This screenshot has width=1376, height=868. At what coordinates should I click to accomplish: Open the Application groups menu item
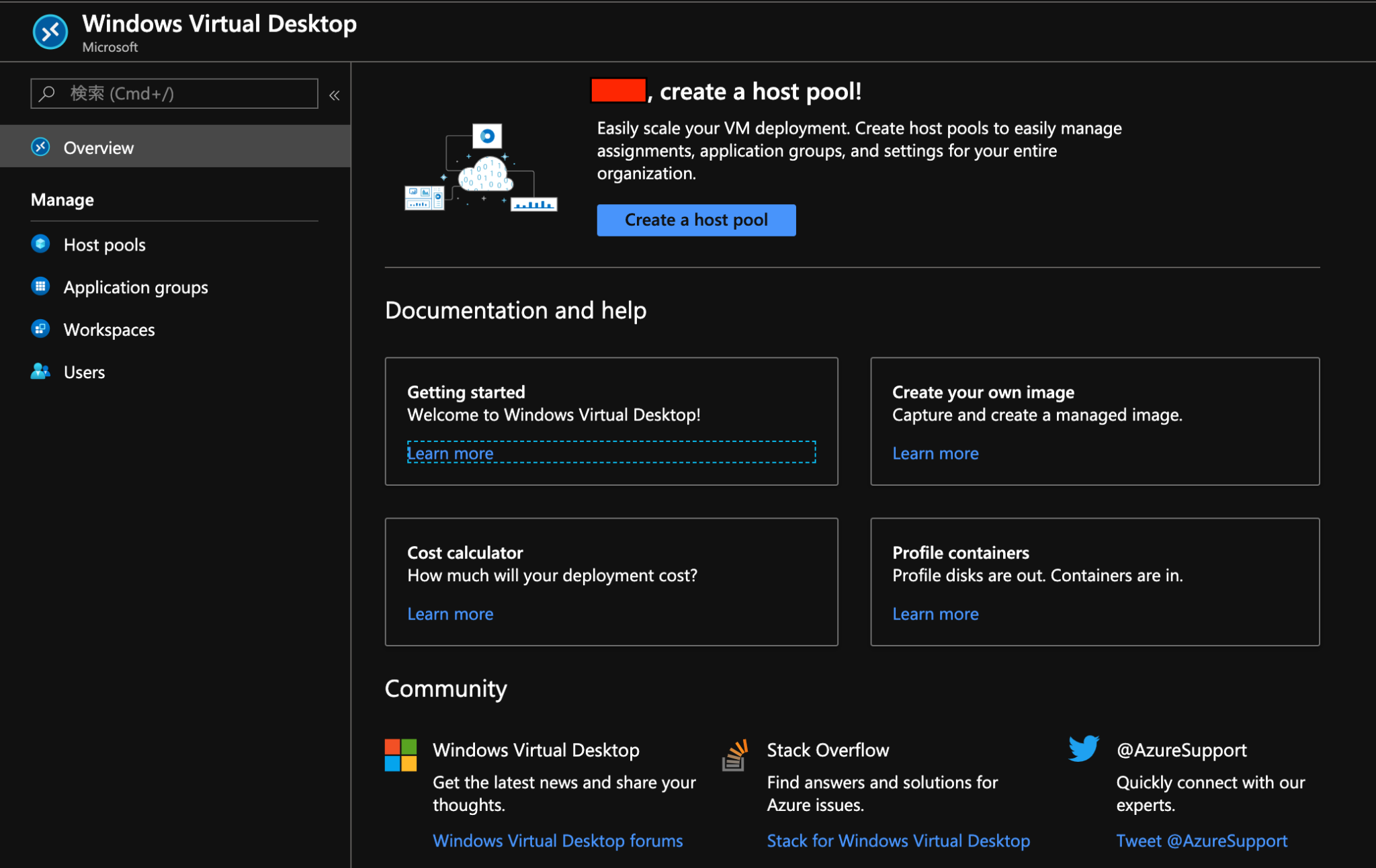point(136,288)
